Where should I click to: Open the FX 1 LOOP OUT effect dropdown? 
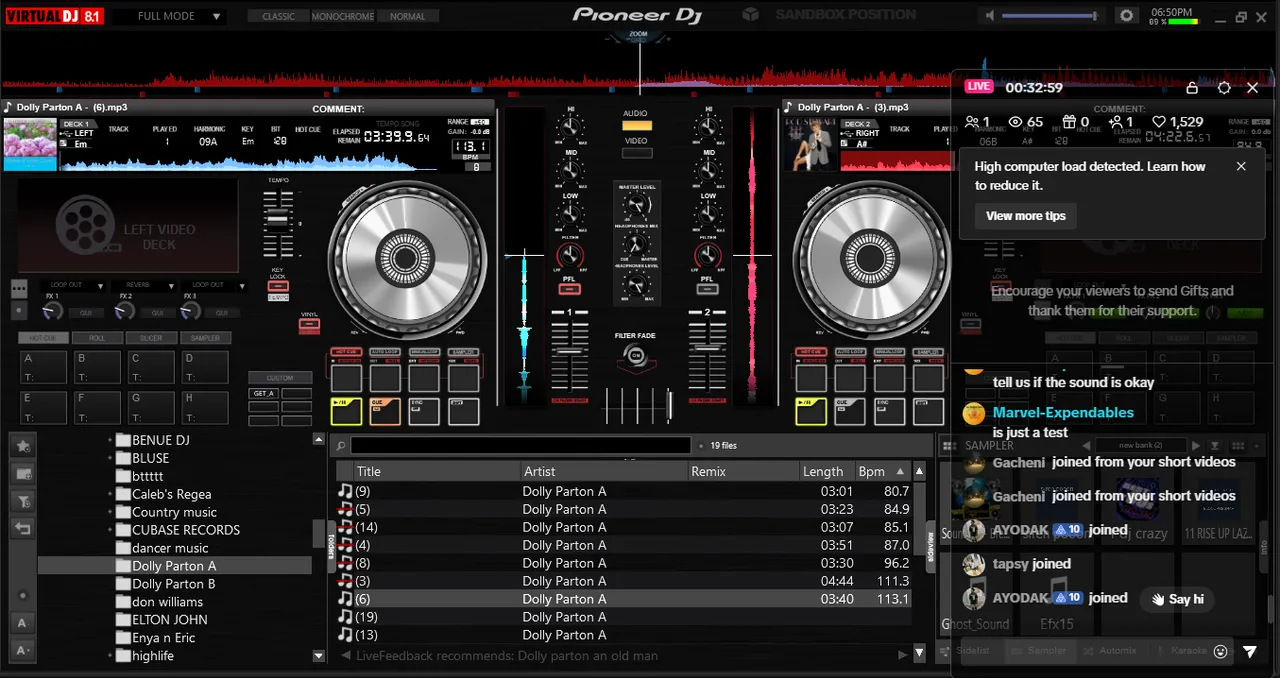[x=73, y=285]
